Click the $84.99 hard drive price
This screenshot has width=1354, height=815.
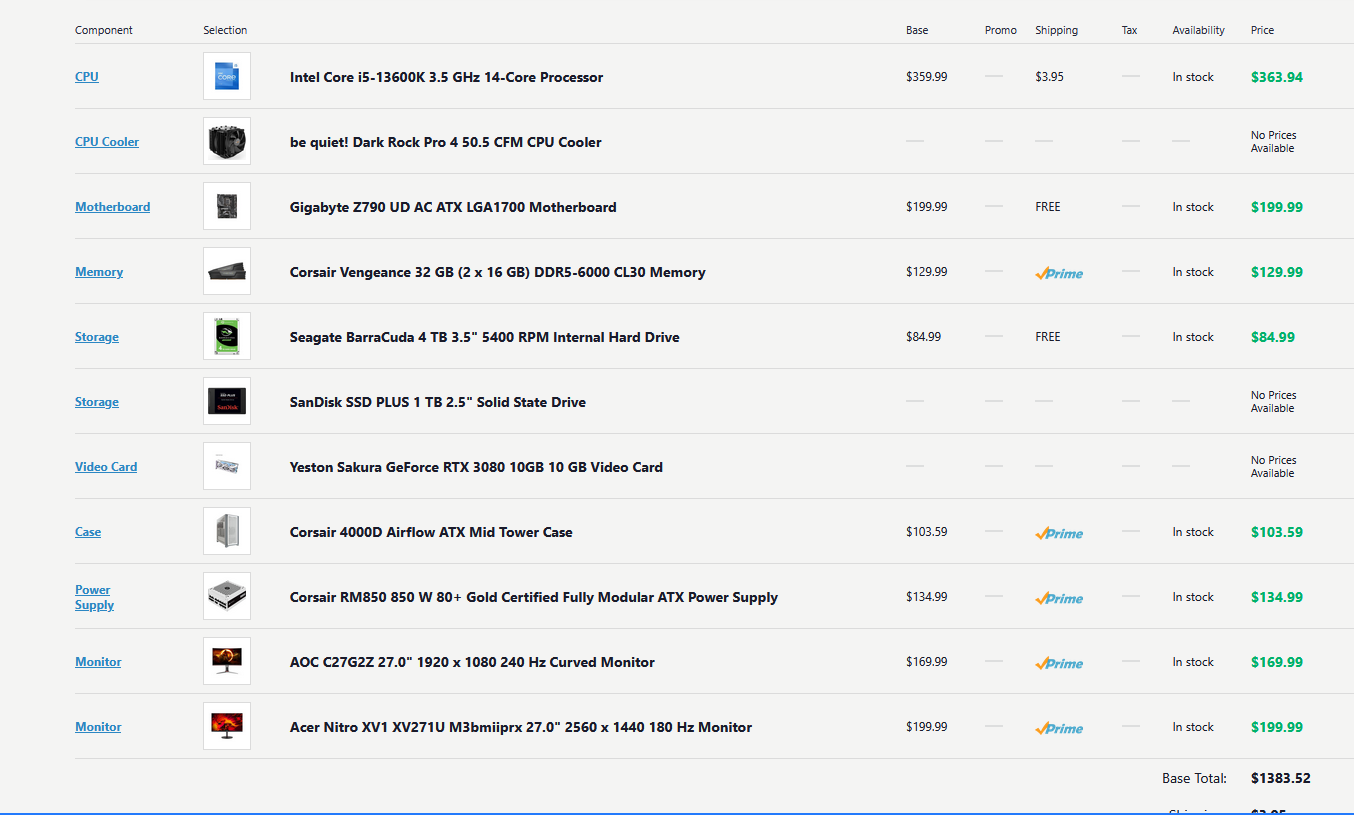point(1273,337)
